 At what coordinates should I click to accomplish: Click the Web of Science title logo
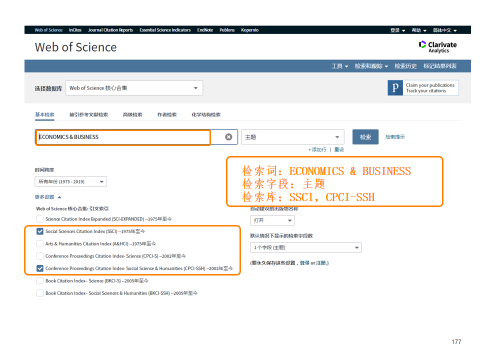[76, 47]
